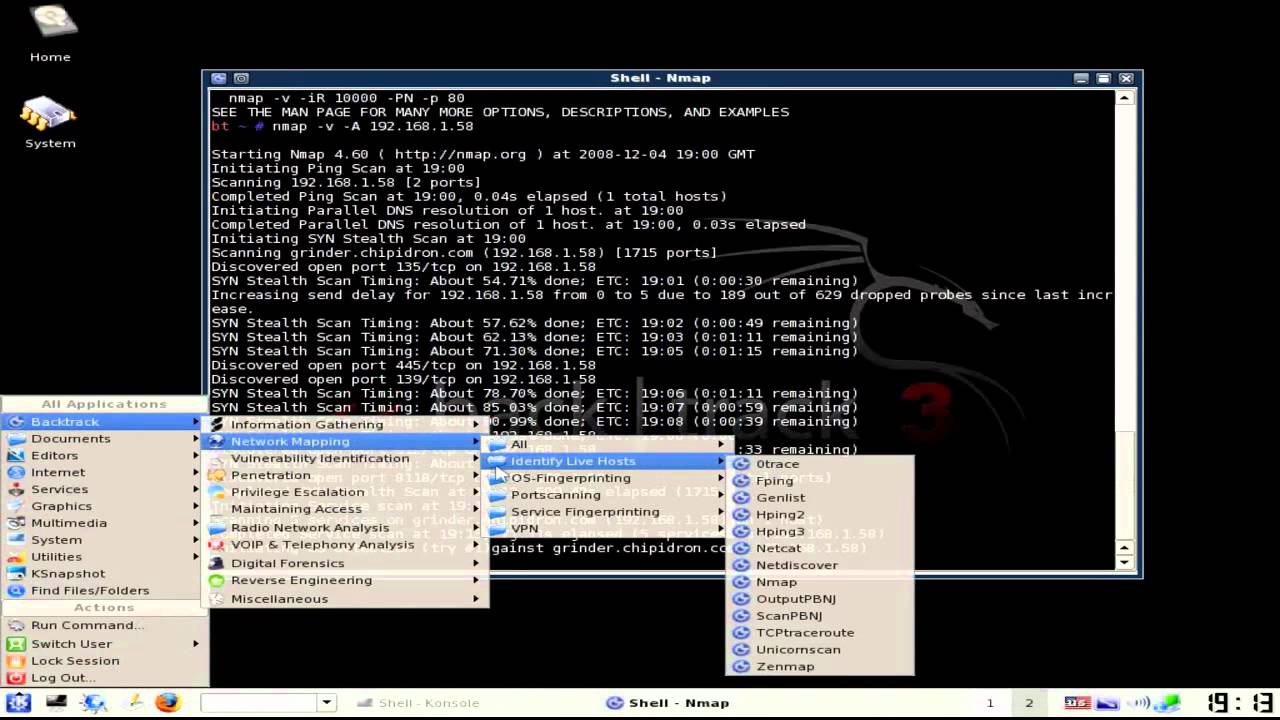Click the taskbar clock
Image resolution: width=1280 pixels, height=720 pixels.
(1240, 703)
